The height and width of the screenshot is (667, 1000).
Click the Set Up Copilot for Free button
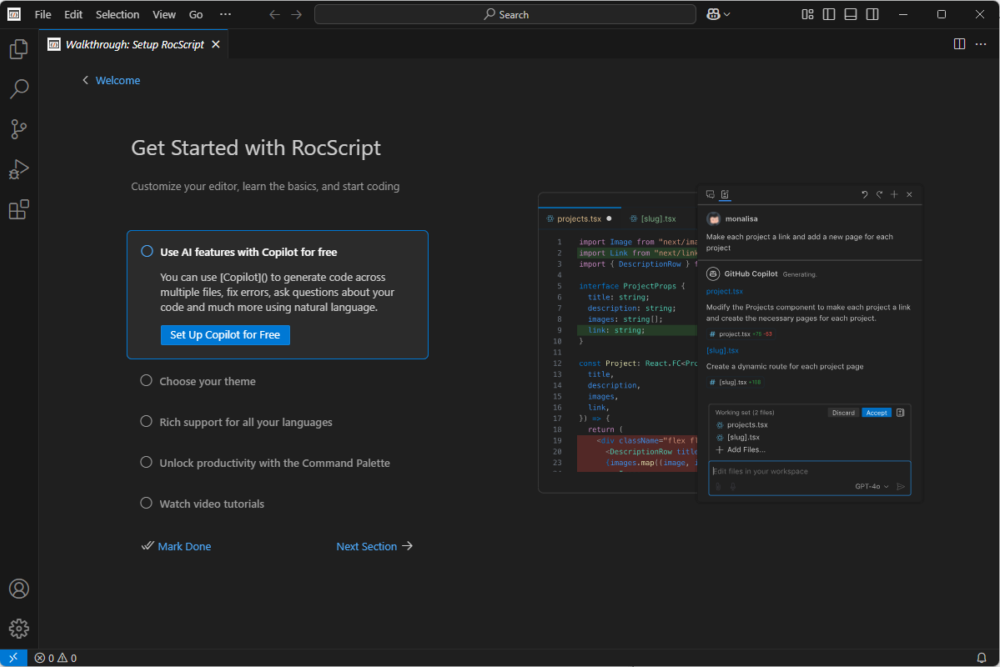click(225, 335)
